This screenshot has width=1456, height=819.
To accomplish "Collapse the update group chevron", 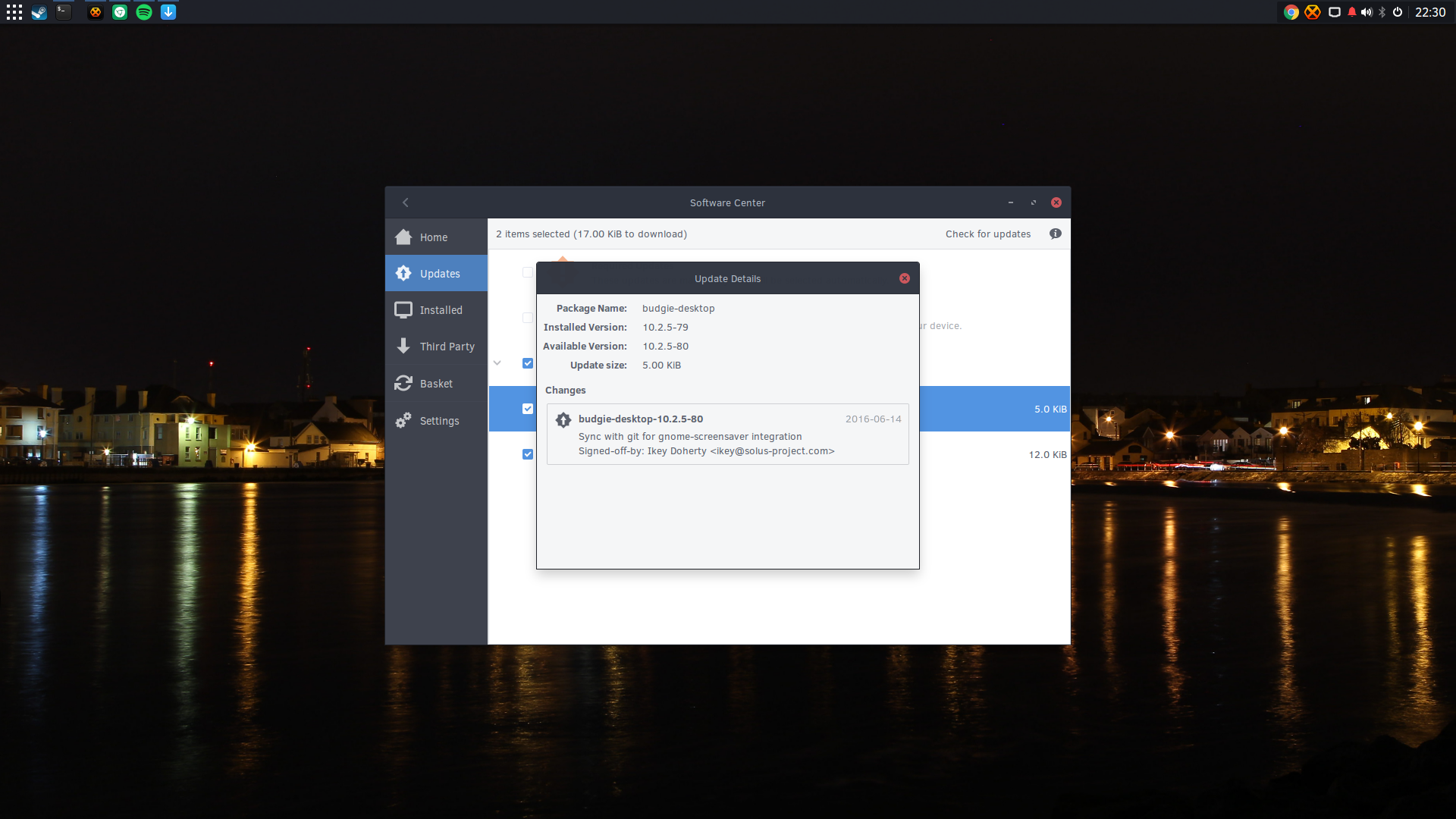I will (x=497, y=363).
